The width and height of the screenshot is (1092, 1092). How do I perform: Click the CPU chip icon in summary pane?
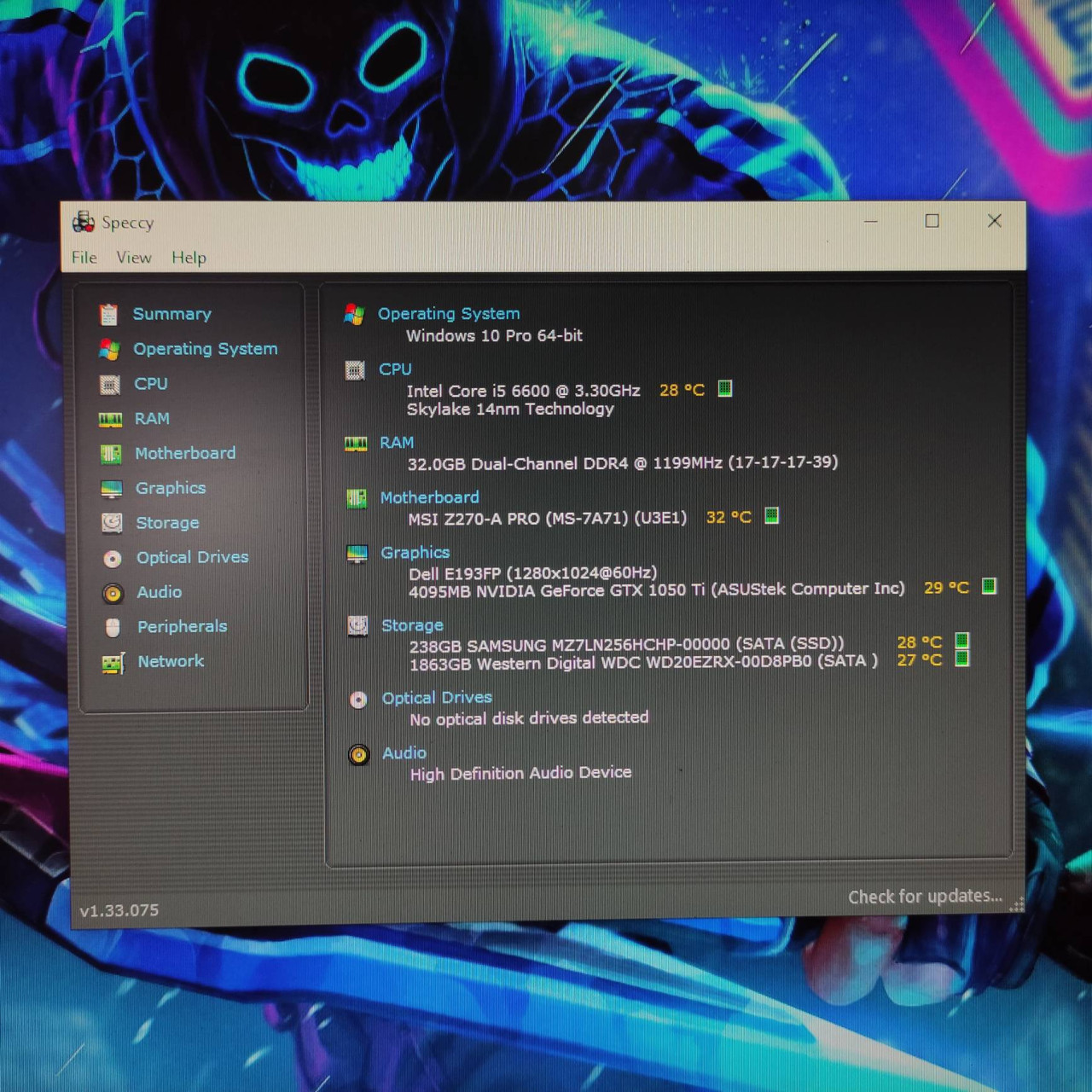pyautogui.click(x=355, y=370)
